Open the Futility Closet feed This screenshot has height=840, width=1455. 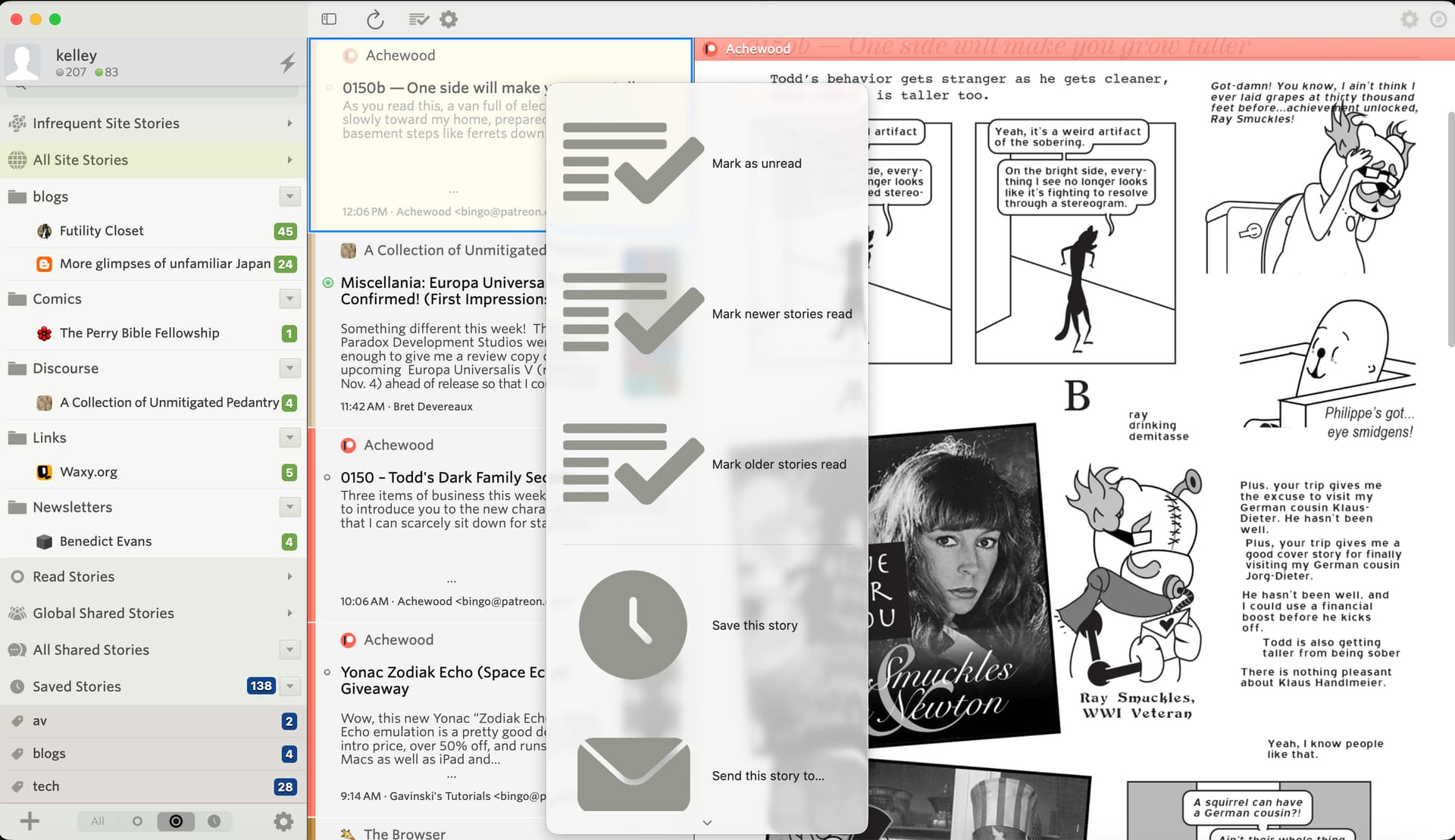(102, 231)
